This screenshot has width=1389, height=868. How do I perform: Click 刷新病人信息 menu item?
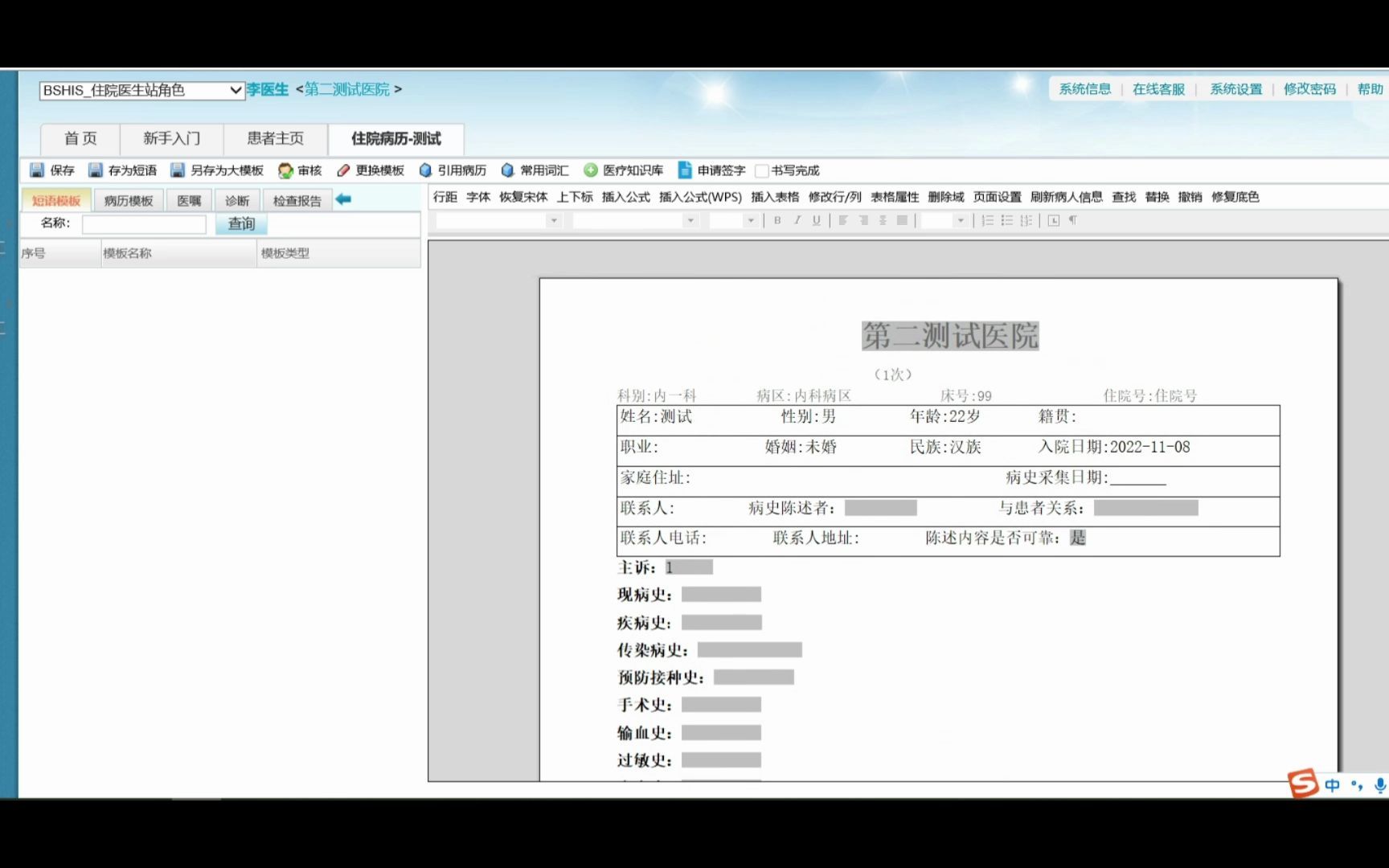coord(1067,197)
